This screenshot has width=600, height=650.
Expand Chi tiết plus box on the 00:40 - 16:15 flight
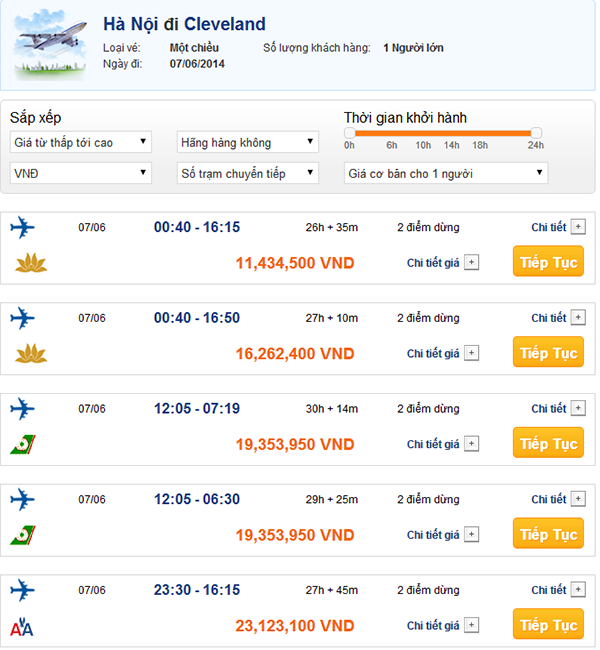click(578, 227)
